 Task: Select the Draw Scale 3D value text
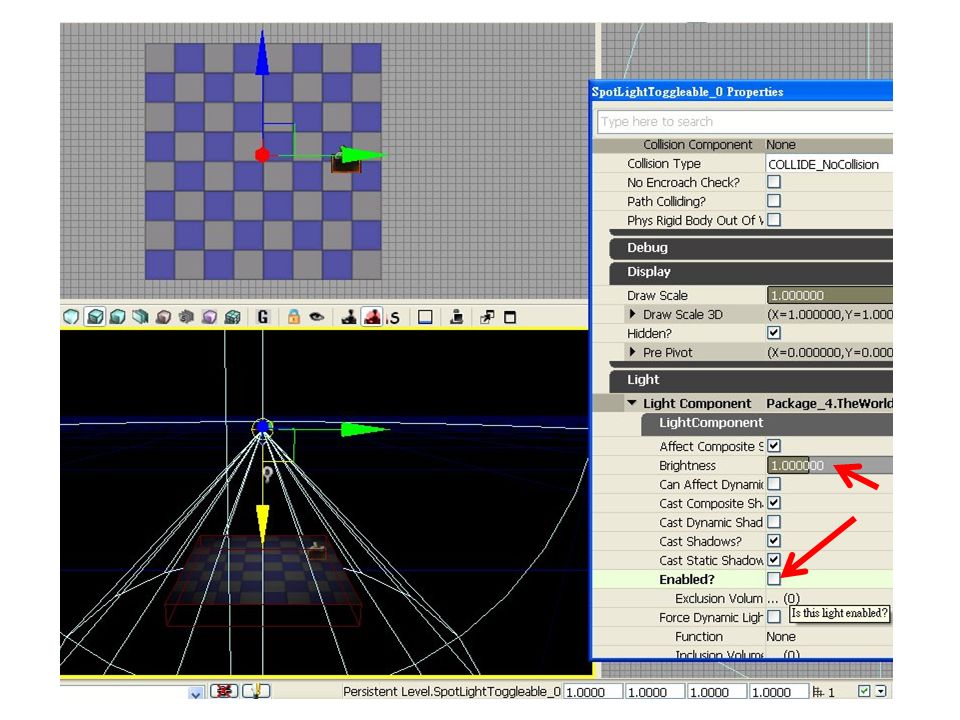[x=830, y=315]
